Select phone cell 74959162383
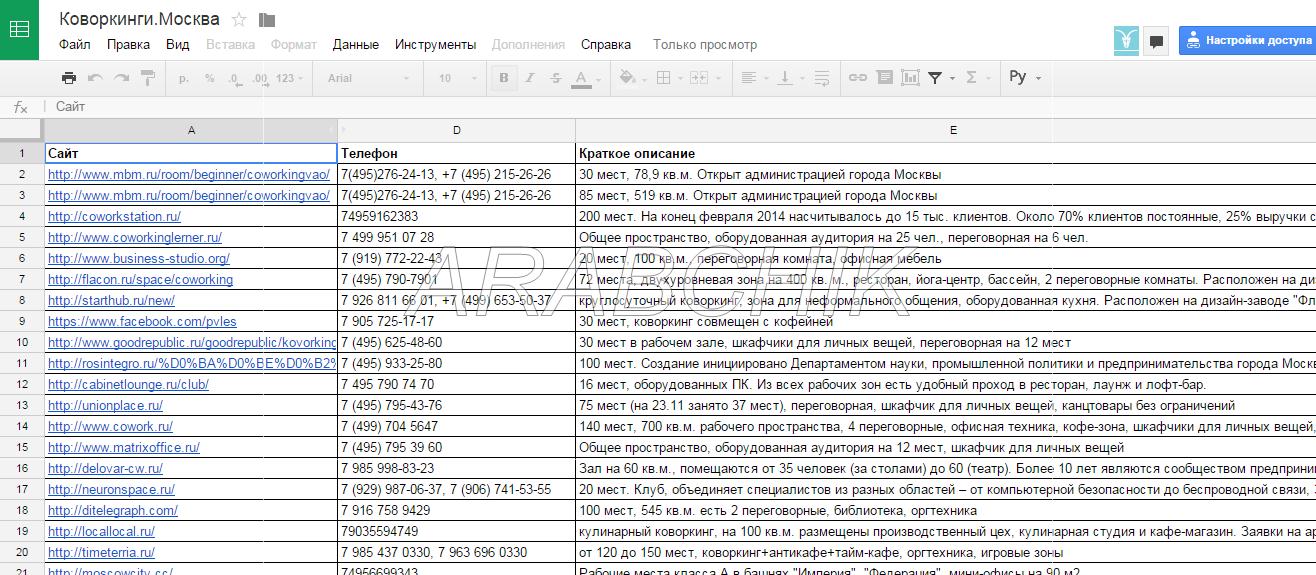Image resolution: width=1316 pixels, height=575 pixels. pos(457,216)
